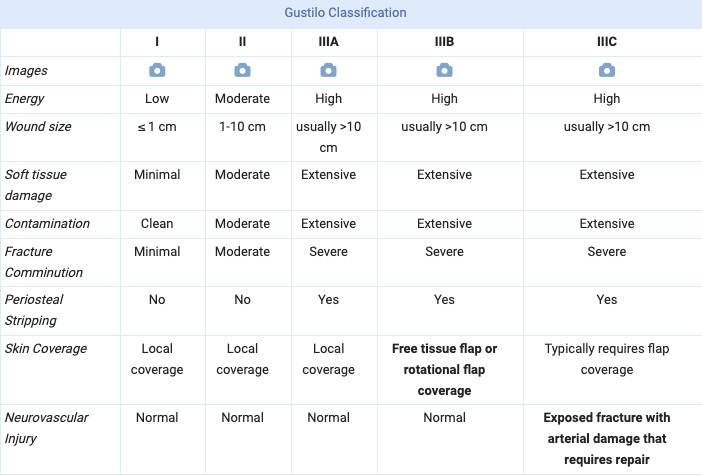Click the Neurovascular Injury row label

(46, 428)
